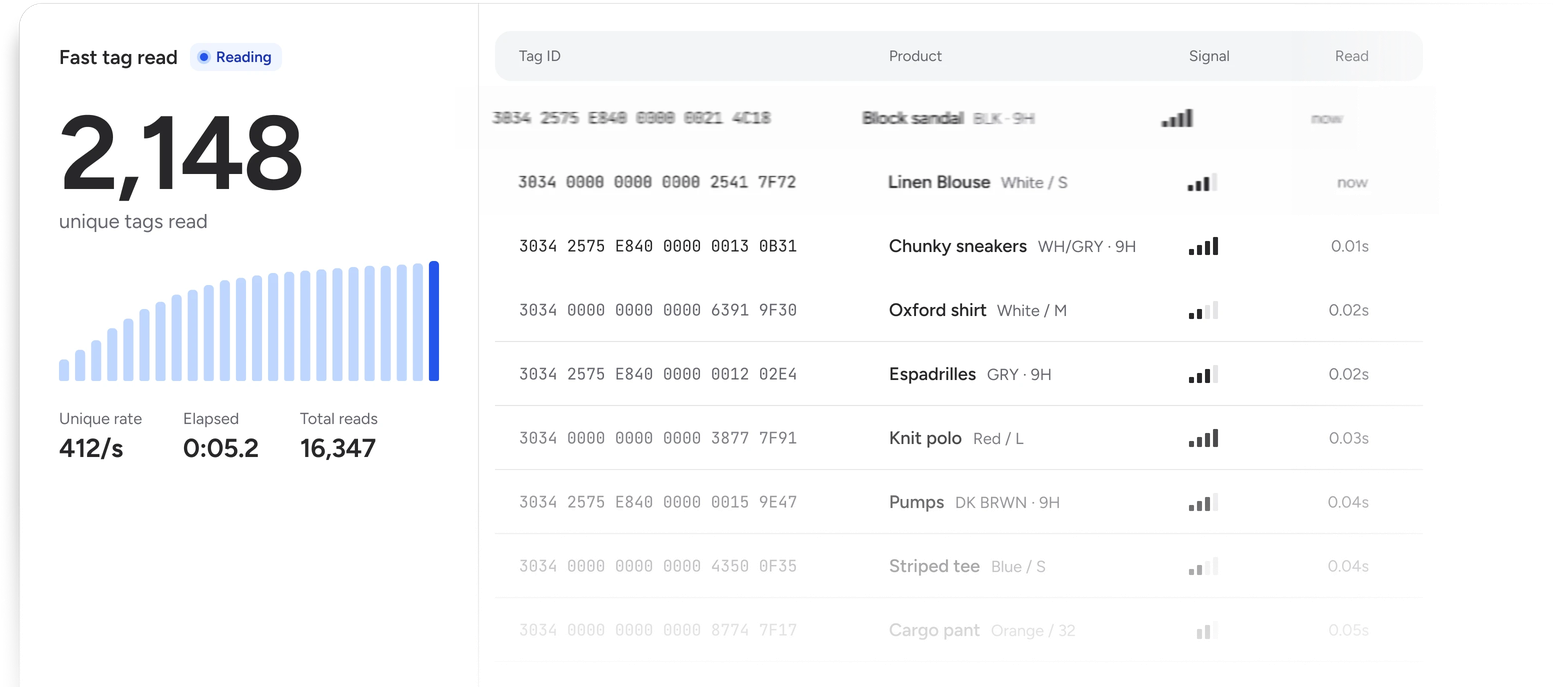Click tag ID ending 0012 02E4
The height and width of the screenshot is (687, 1558).
click(658, 374)
